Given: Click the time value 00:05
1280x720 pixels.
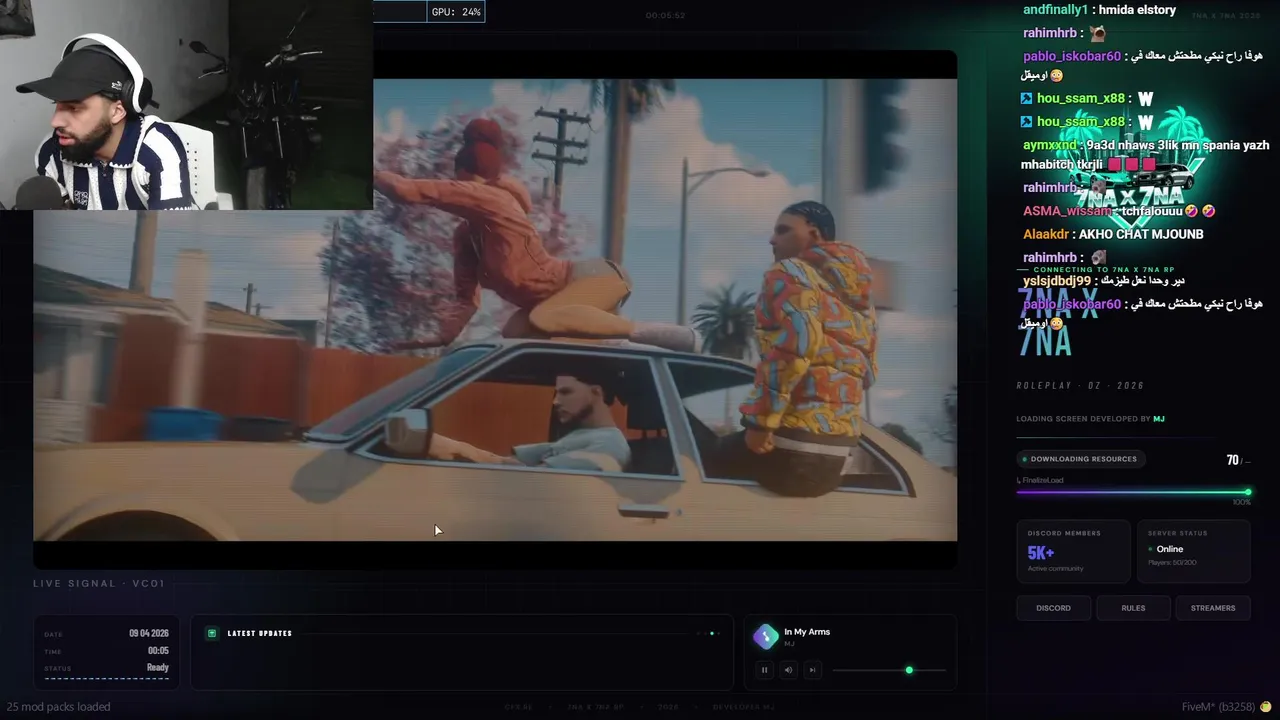Looking at the screenshot, I should pyautogui.click(x=158, y=650).
